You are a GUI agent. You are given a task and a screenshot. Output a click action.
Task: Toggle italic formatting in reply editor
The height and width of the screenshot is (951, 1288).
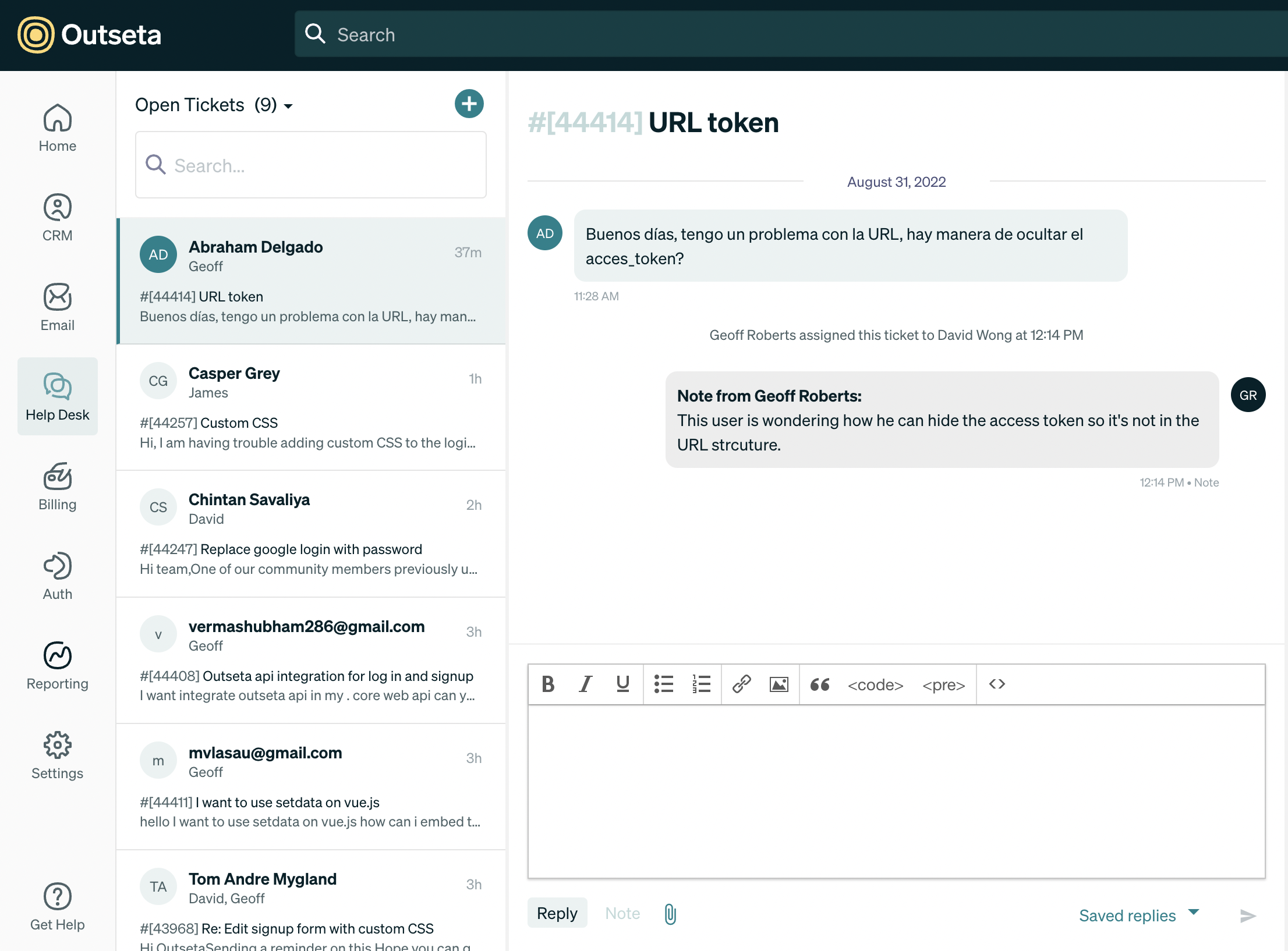[x=585, y=684]
